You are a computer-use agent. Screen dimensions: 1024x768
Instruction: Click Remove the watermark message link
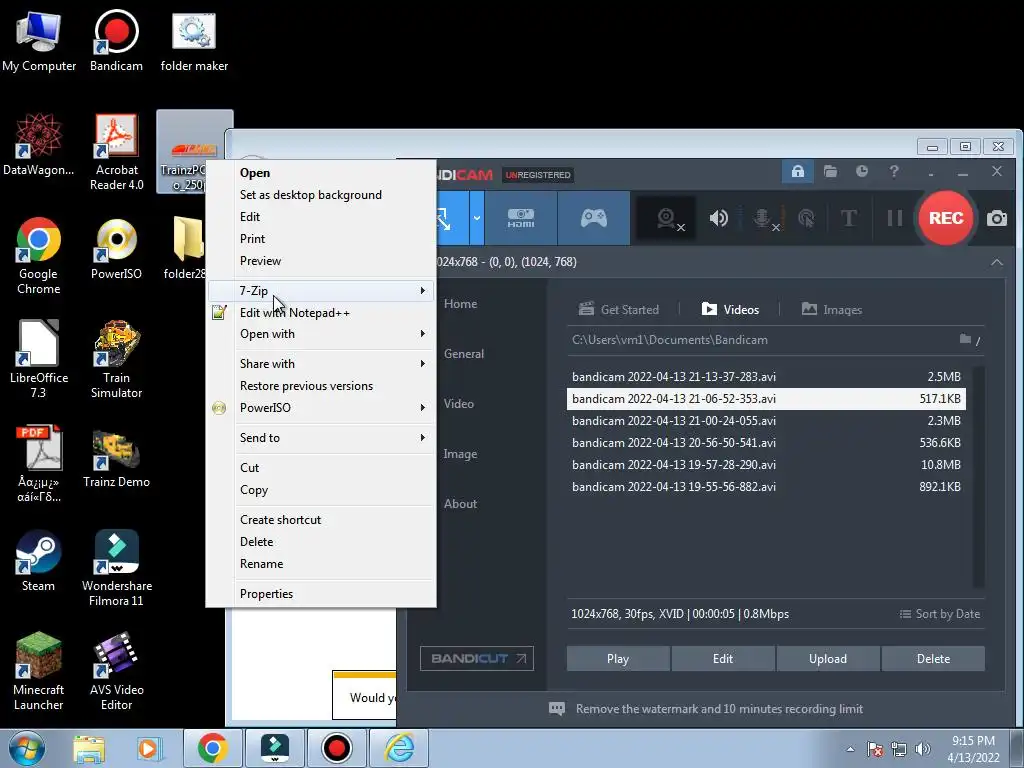point(719,709)
